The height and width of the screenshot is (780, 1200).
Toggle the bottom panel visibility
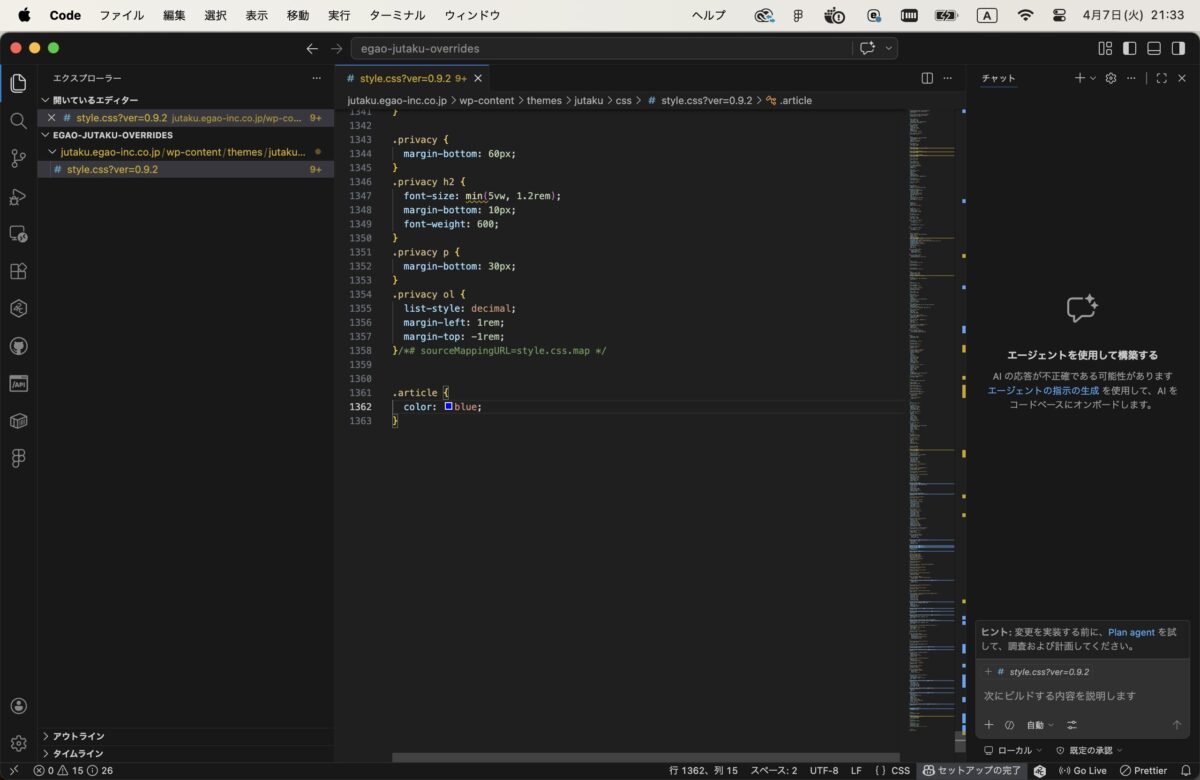[x=1153, y=48]
